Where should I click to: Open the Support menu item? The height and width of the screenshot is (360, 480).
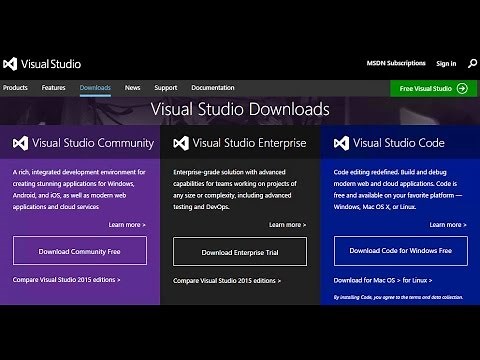[x=166, y=88]
